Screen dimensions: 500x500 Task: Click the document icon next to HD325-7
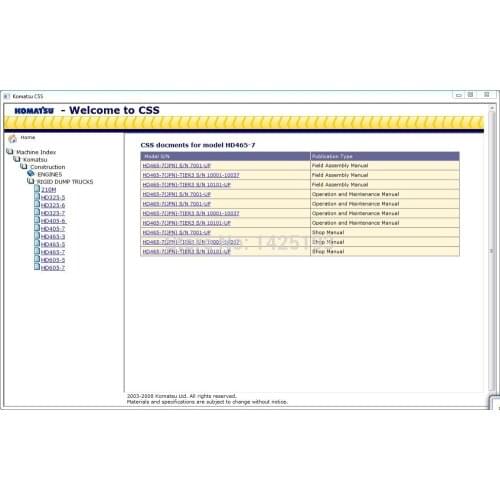point(37,212)
